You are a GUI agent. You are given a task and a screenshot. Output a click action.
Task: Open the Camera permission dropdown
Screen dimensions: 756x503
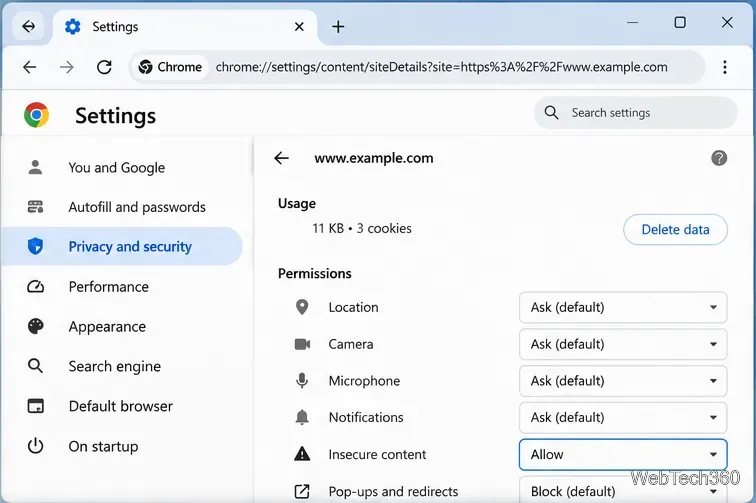(623, 344)
